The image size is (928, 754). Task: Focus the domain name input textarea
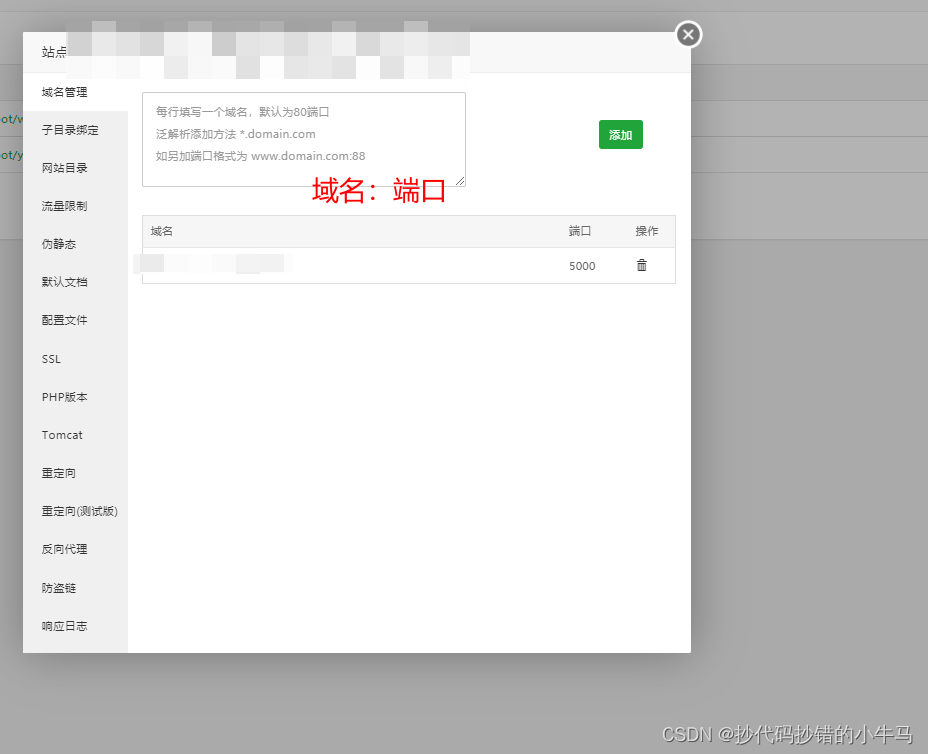click(x=304, y=140)
